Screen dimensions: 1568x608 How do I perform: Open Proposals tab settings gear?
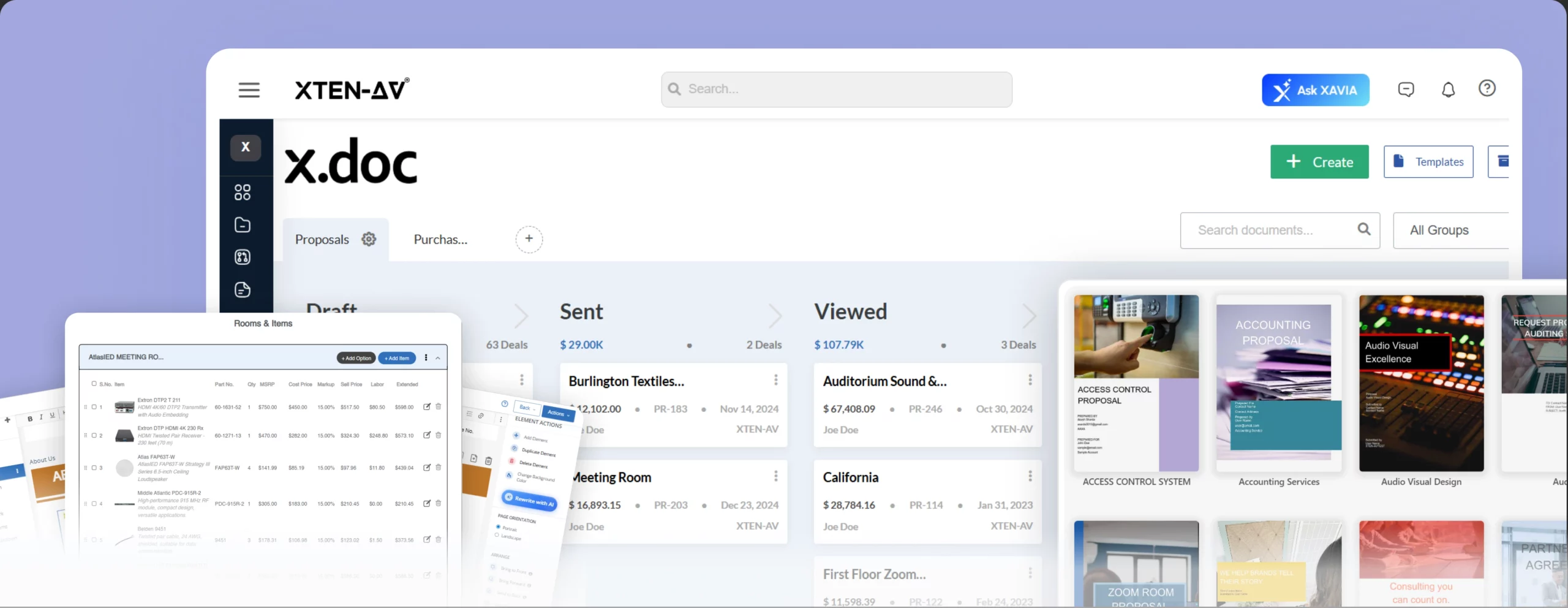click(369, 239)
